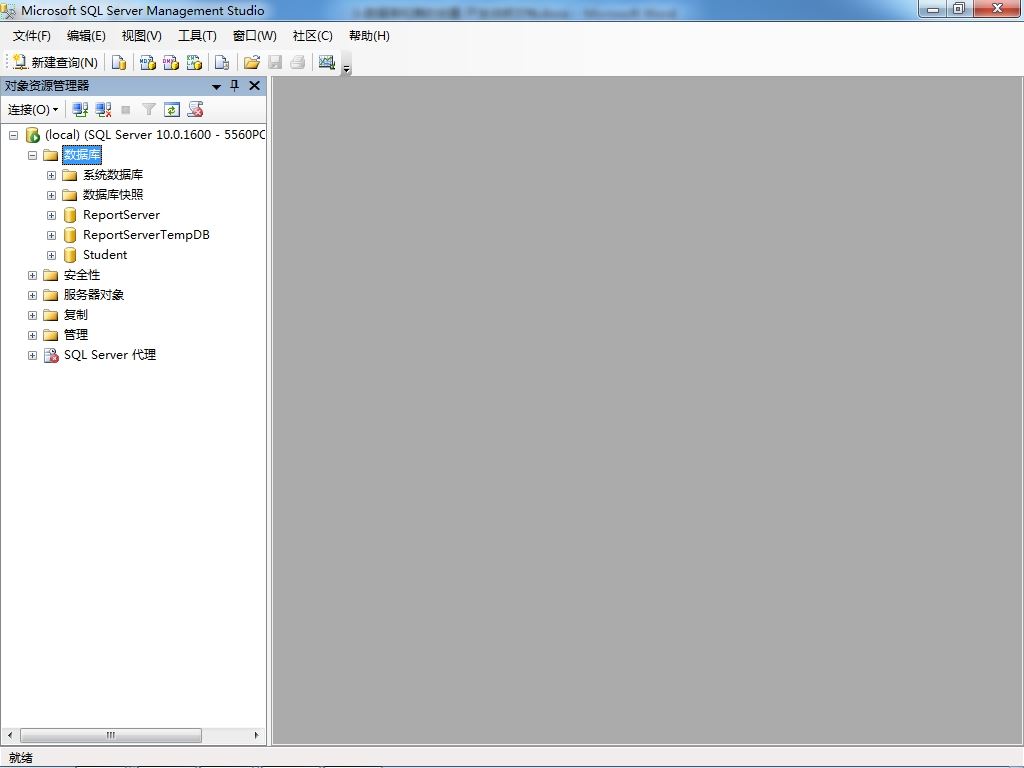Image resolution: width=1024 pixels, height=768 pixels.
Task: Select the 复制 tree item
Action: pos(76,315)
